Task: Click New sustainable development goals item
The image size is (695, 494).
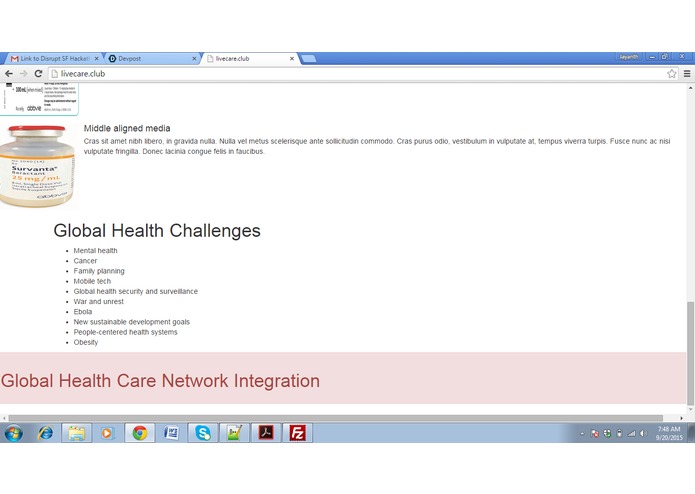Action: (132, 322)
